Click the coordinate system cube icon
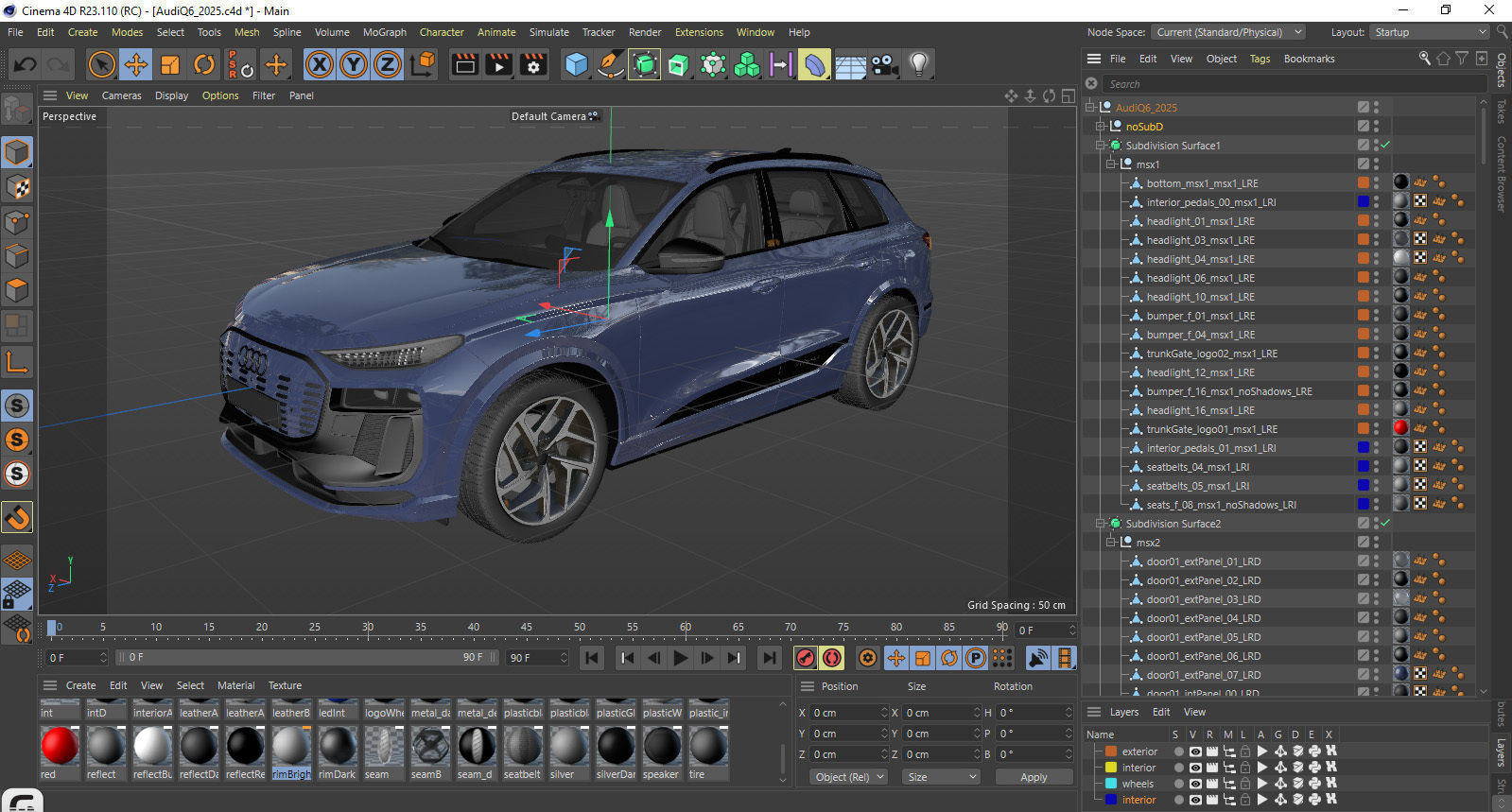Viewport: 1512px width, 812px height. [x=424, y=64]
